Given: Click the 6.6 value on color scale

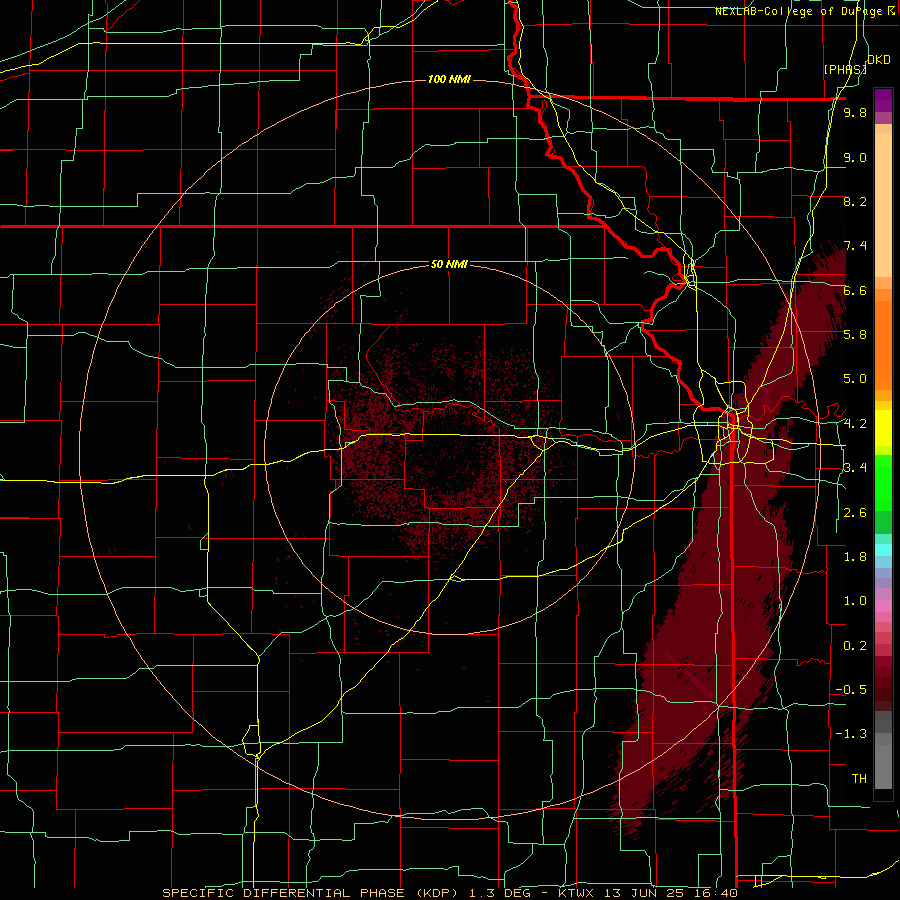Looking at the screenshot, I should 855,290.
